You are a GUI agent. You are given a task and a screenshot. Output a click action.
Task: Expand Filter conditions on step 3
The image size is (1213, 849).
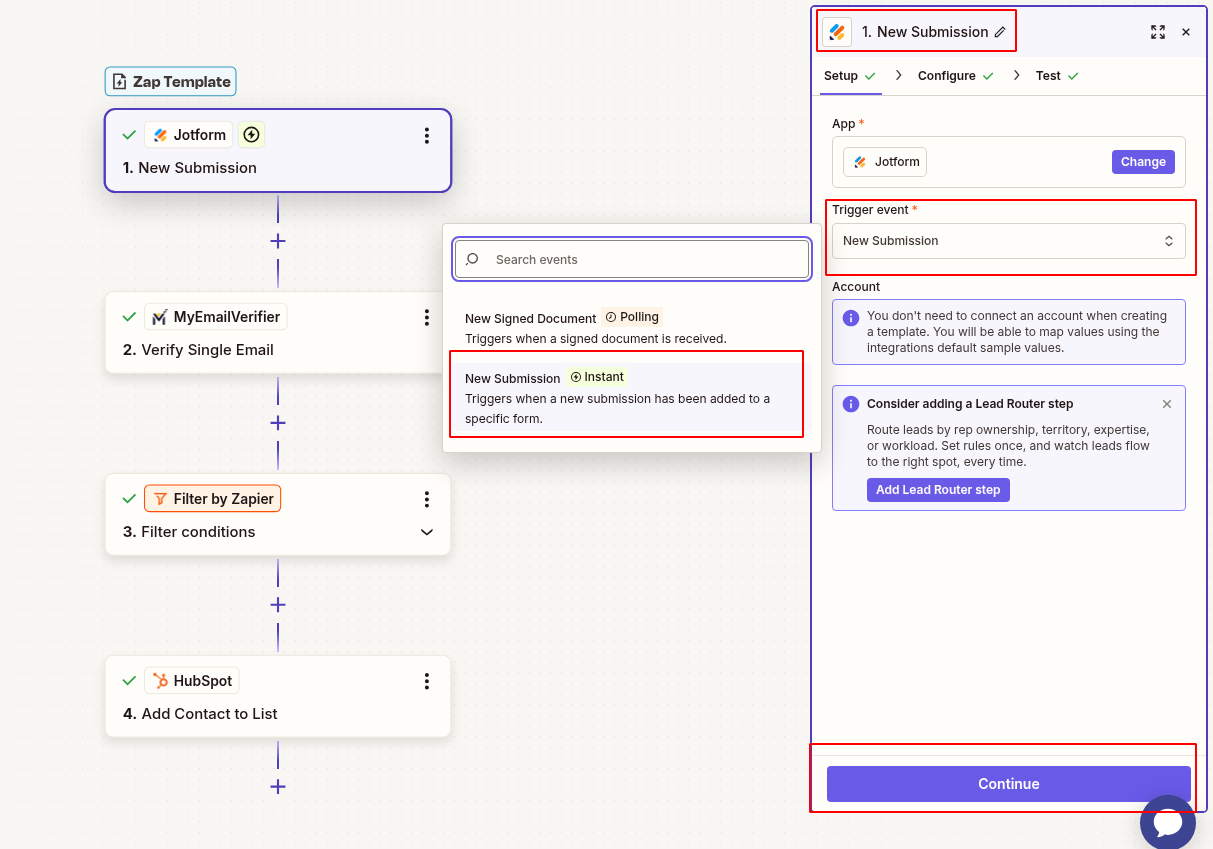[x=427, y=533]
